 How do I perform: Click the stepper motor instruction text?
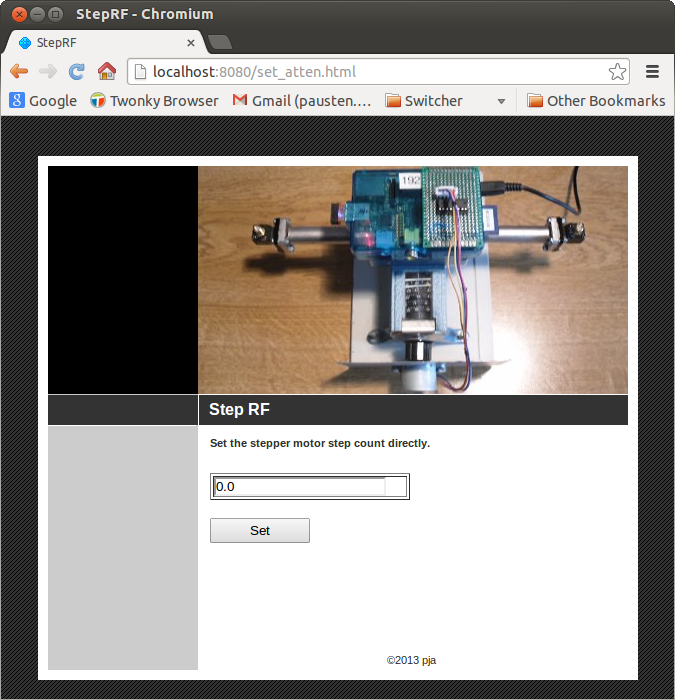pos(320,443)
